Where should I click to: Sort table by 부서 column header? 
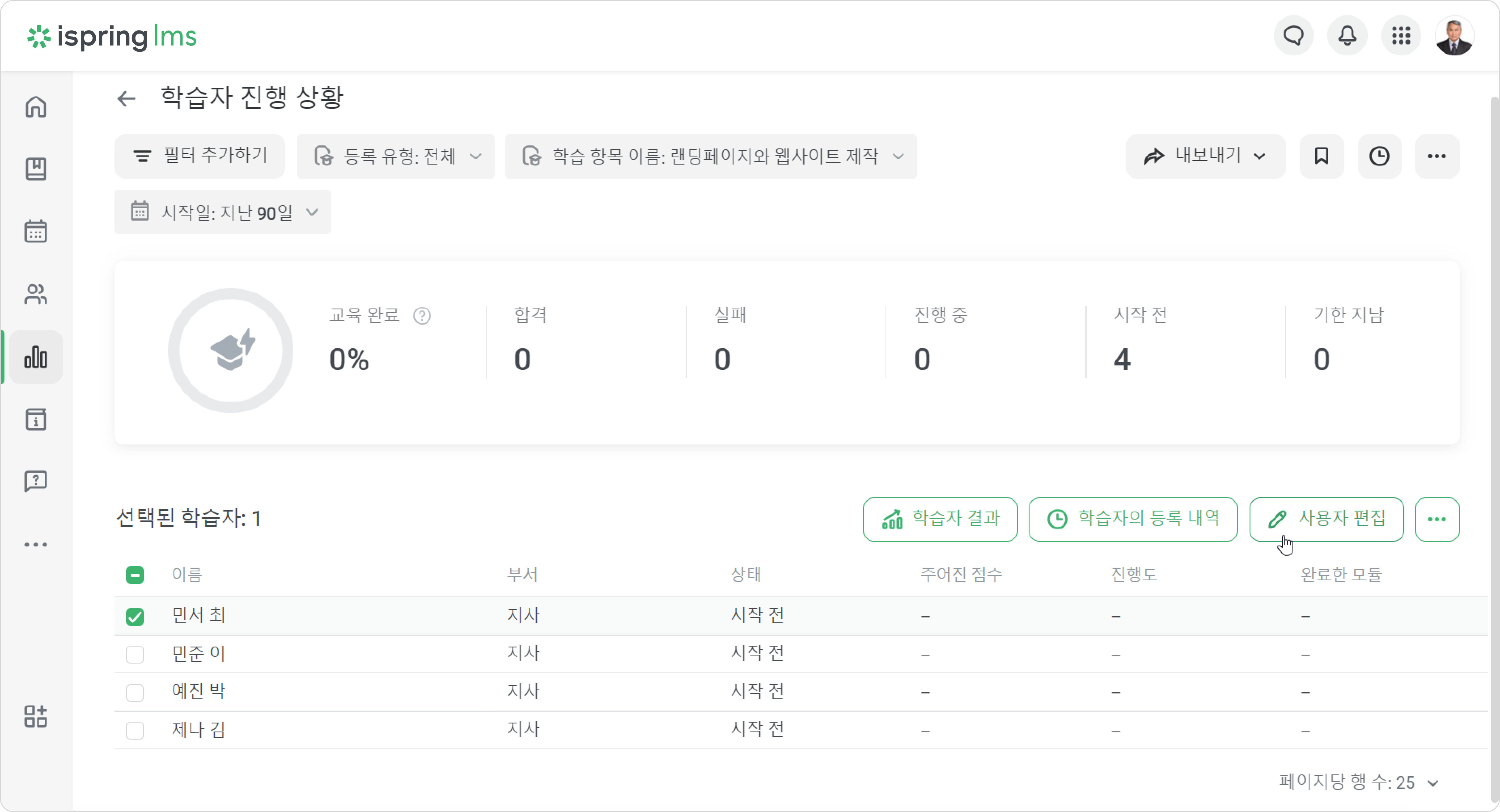(522, 575)
